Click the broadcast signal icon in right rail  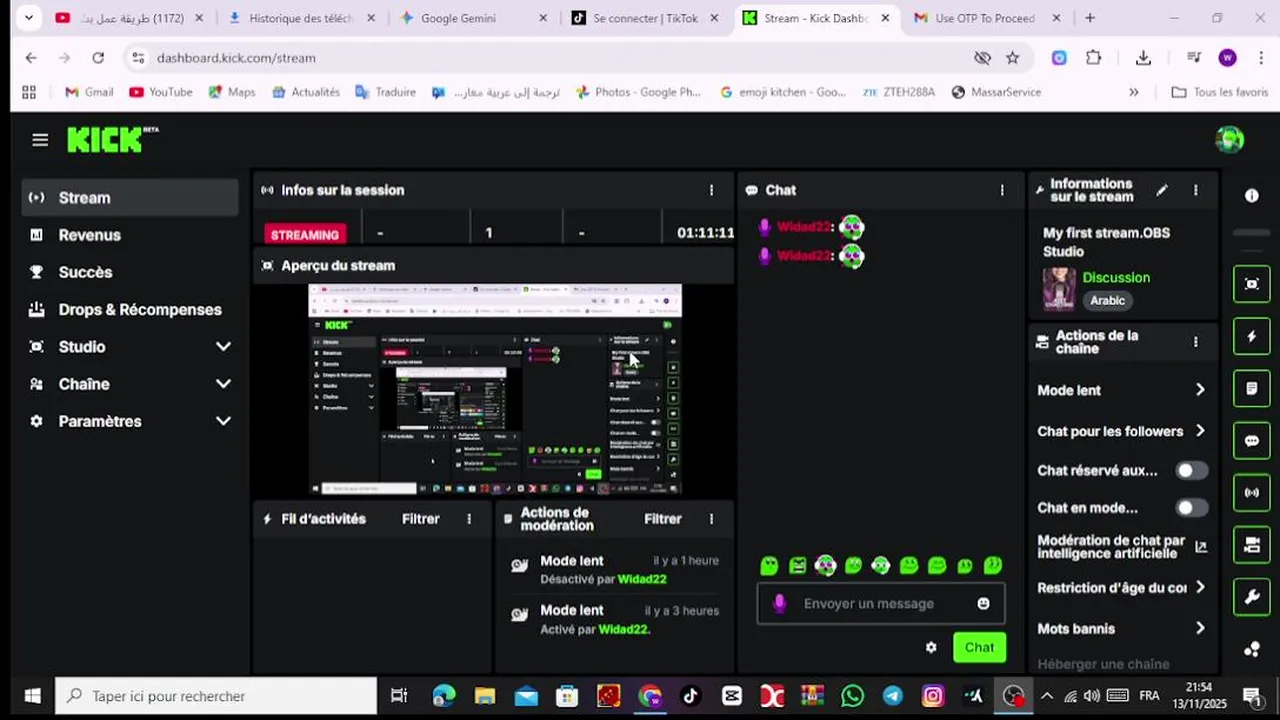[1251, 493]
